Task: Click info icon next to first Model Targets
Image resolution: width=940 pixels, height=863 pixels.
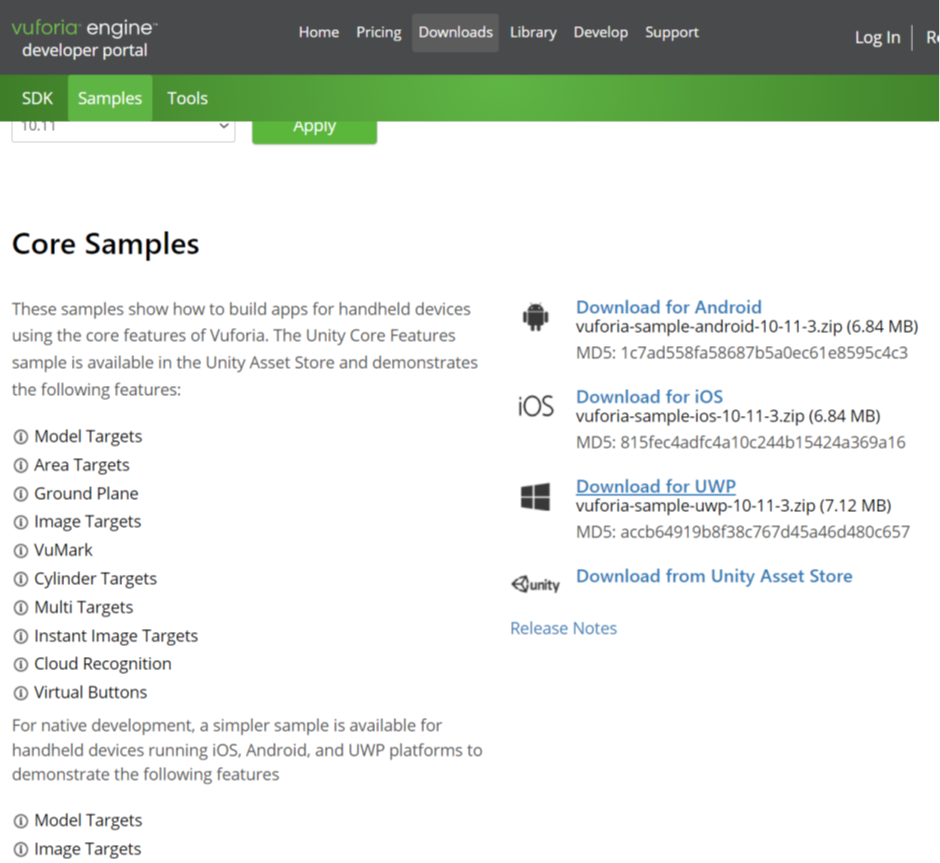Action: pos(20,437)
